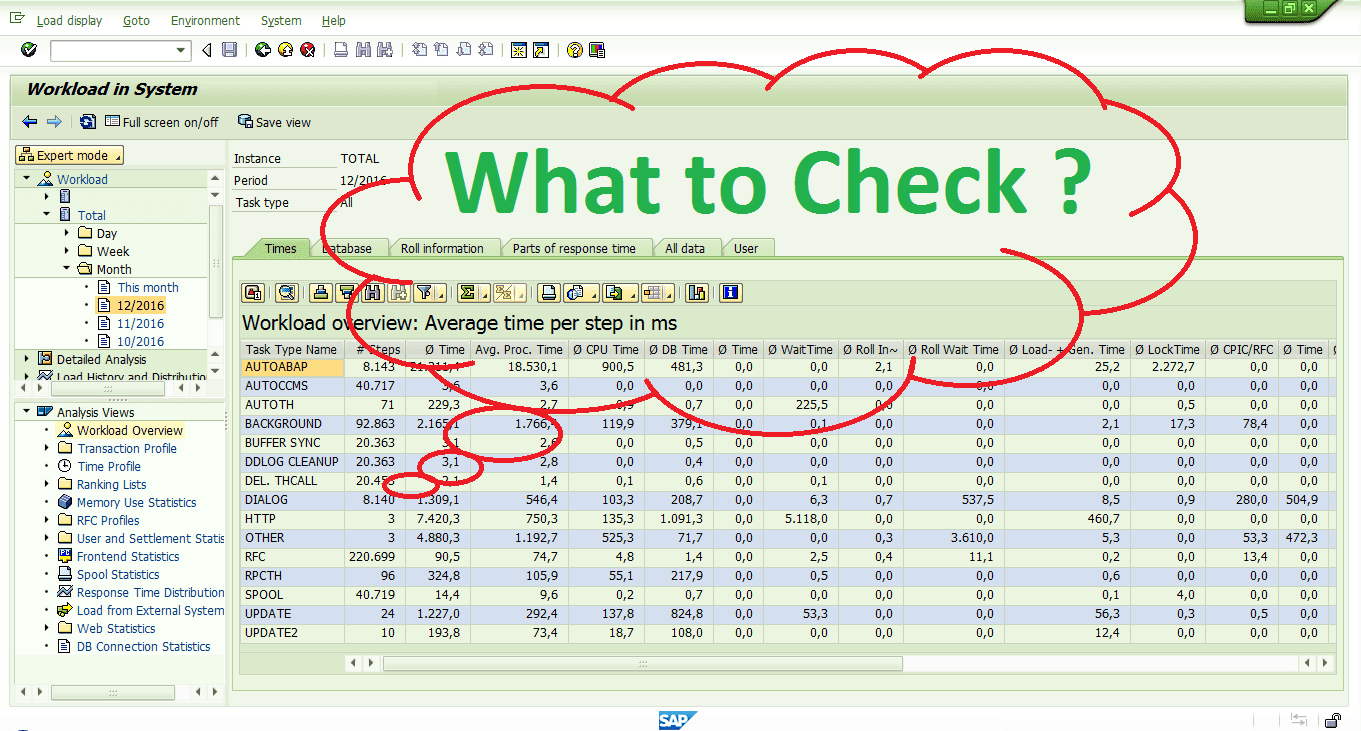Open the Environment menu
The height and width of the screenshot is (731, 1361).
coord(205,20)
